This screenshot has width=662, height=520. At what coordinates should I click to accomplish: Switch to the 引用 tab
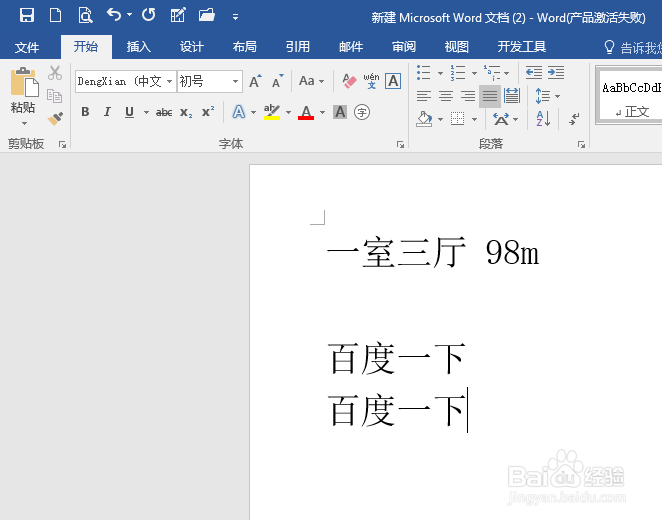298,47
